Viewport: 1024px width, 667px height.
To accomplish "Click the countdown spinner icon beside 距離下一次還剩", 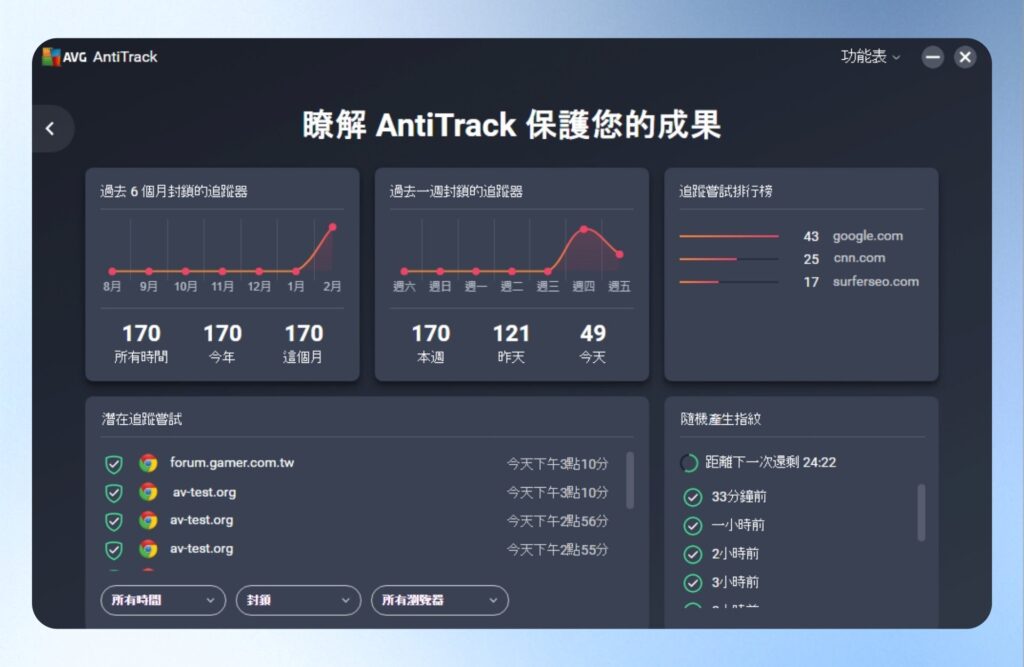I will pos(688,463).
